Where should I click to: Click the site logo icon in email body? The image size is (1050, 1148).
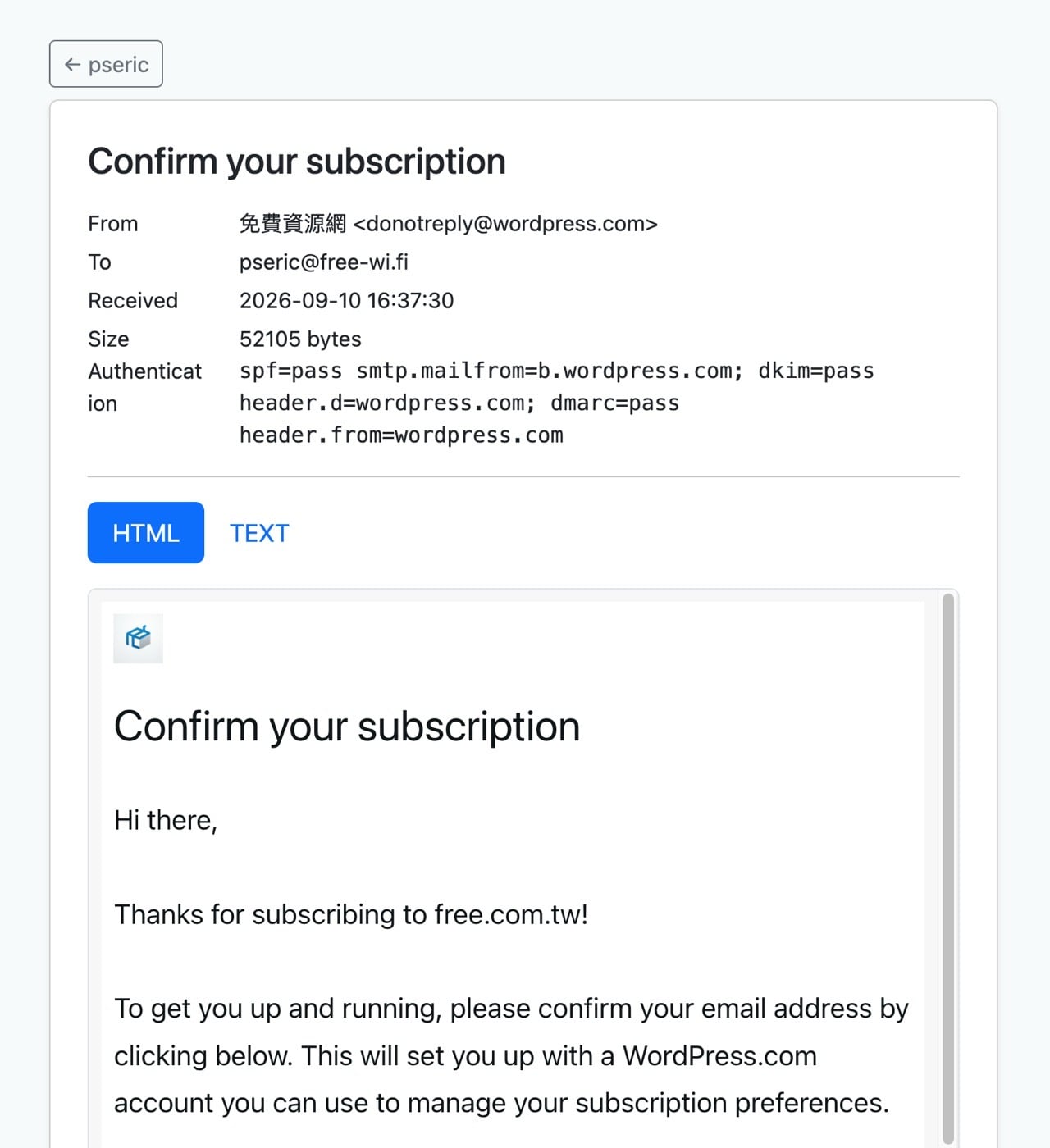click(138, 638)
